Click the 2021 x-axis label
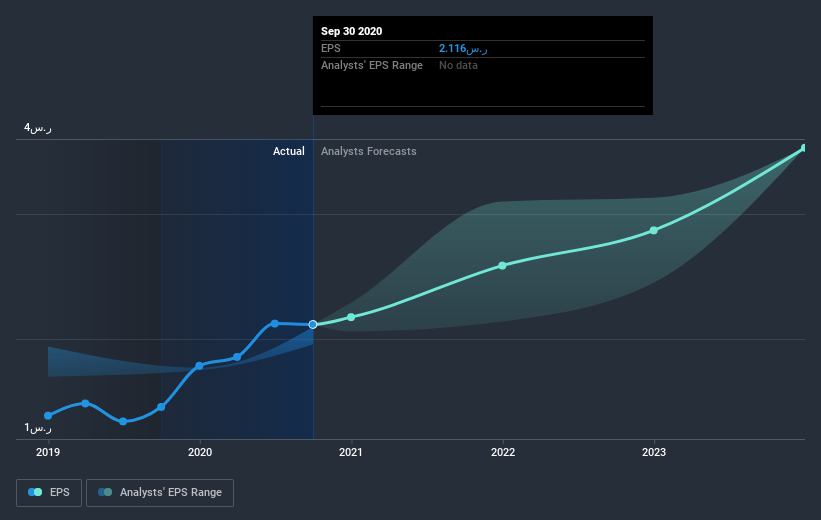821x520 pixels. (351, 452)
